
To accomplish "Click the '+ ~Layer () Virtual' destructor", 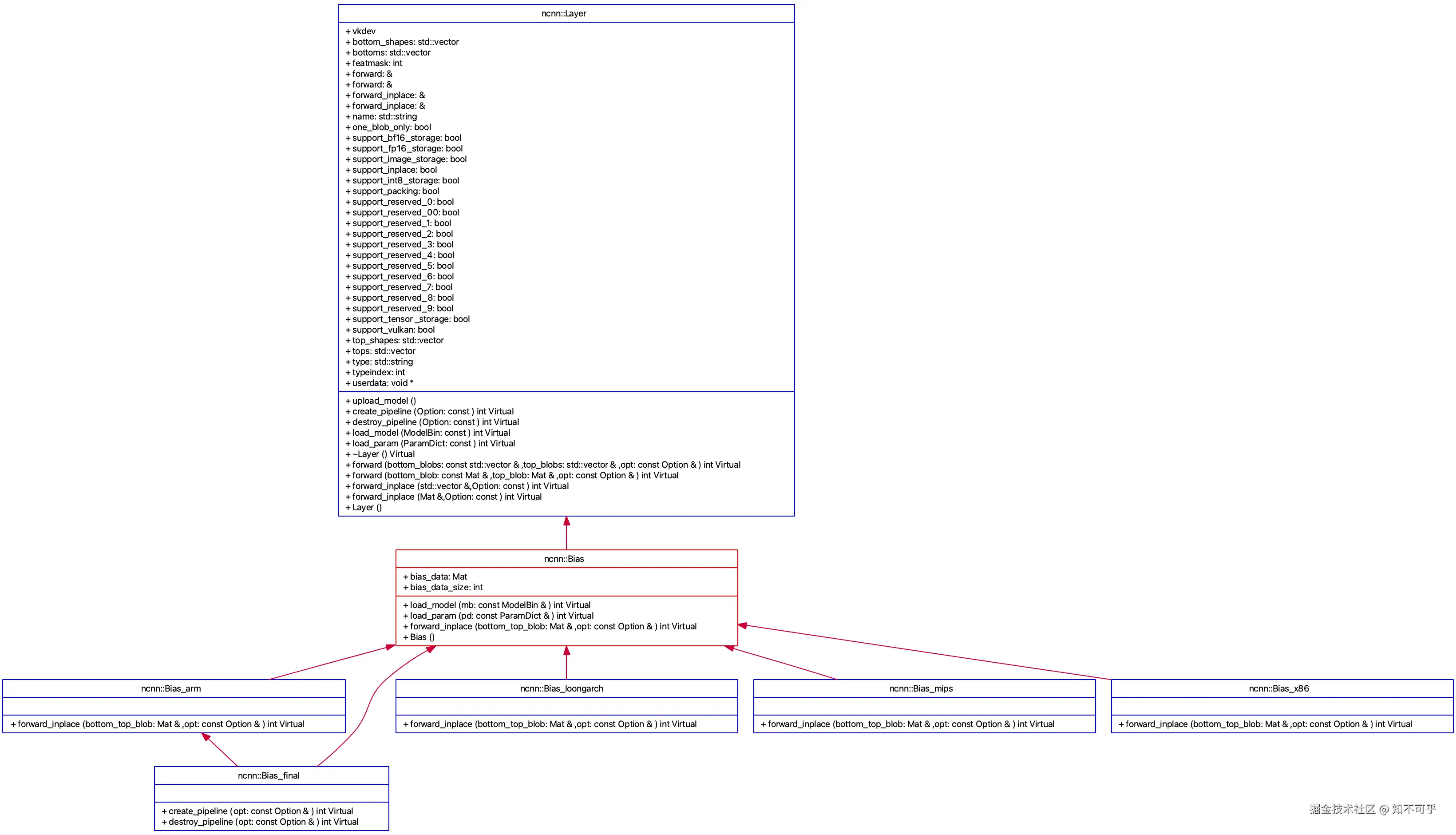I will coord(380,454).
